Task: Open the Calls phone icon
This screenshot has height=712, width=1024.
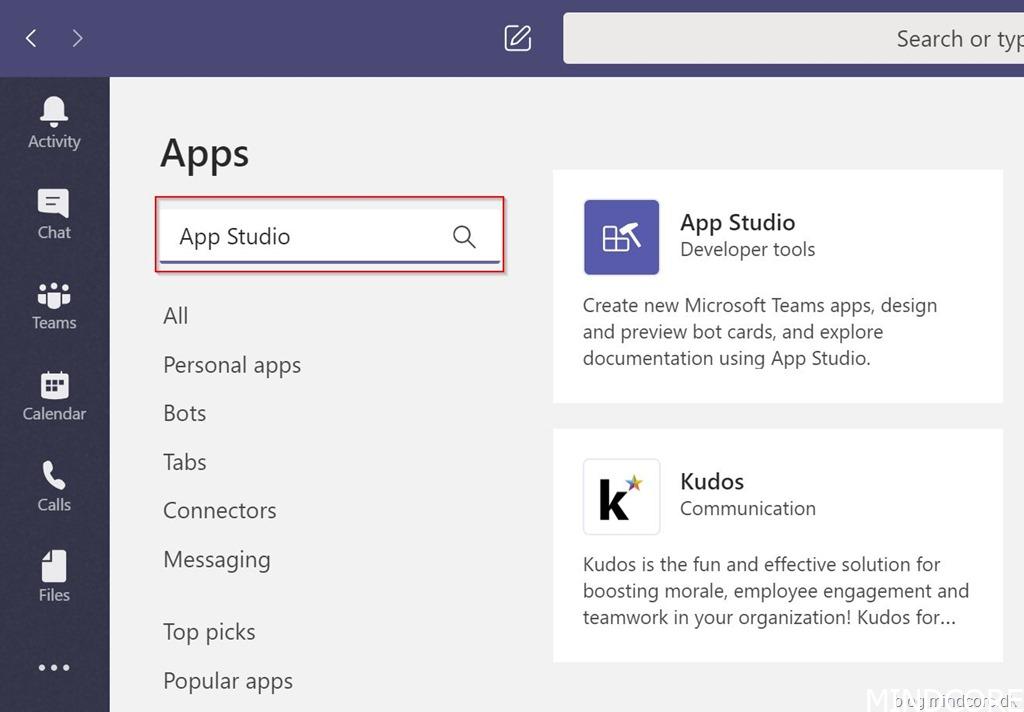Action: click(x=54, y=475)
